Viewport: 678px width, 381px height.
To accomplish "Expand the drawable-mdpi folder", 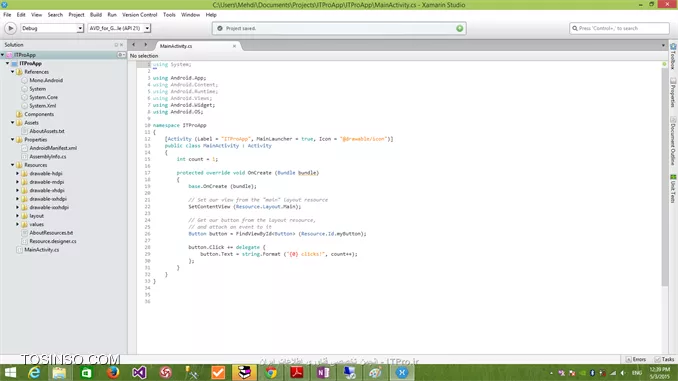I will [18, 182].
